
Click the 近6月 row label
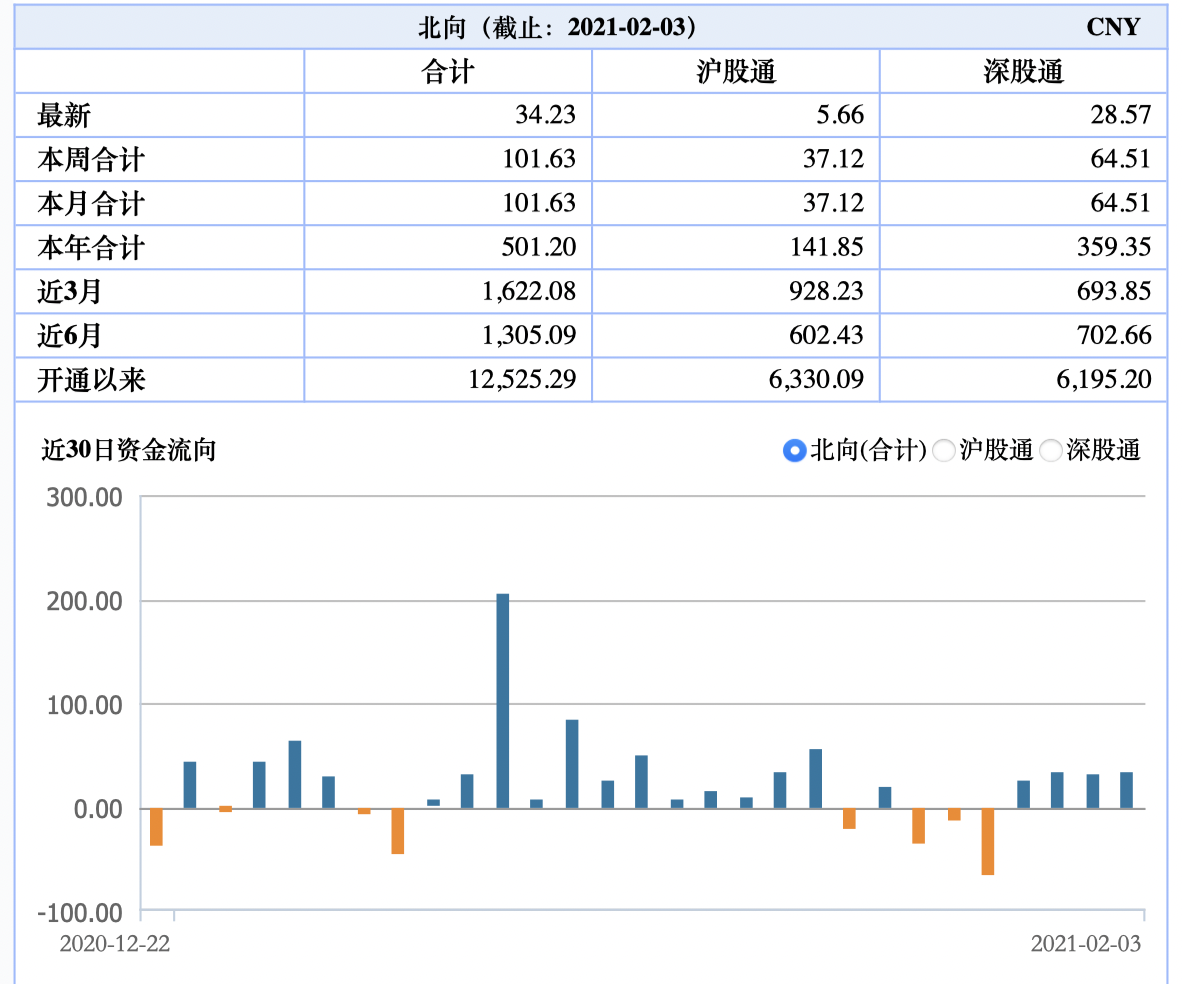[x=69, y=336]
